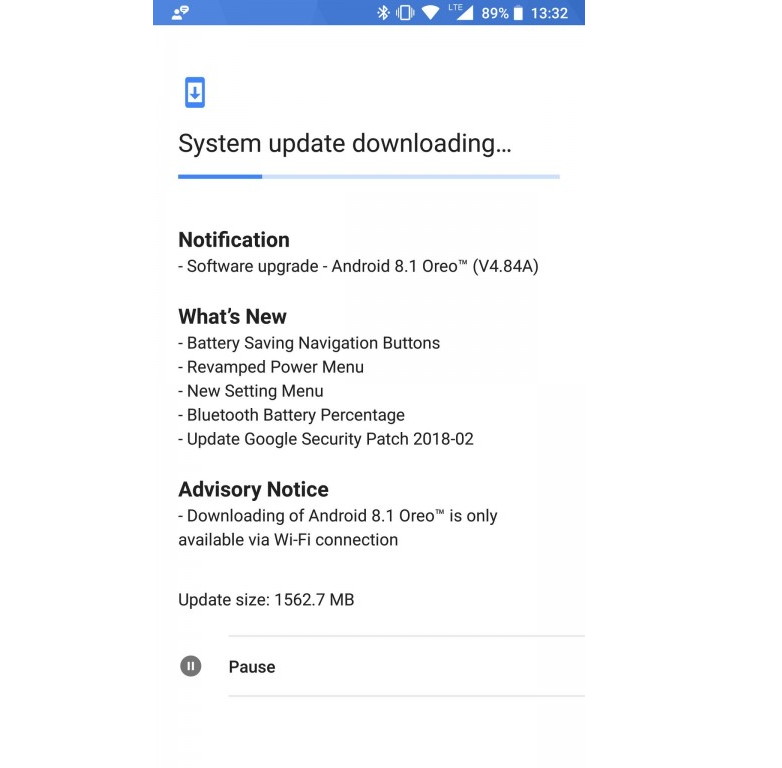Tap the LTE signal strength icon

click(460, 12)
